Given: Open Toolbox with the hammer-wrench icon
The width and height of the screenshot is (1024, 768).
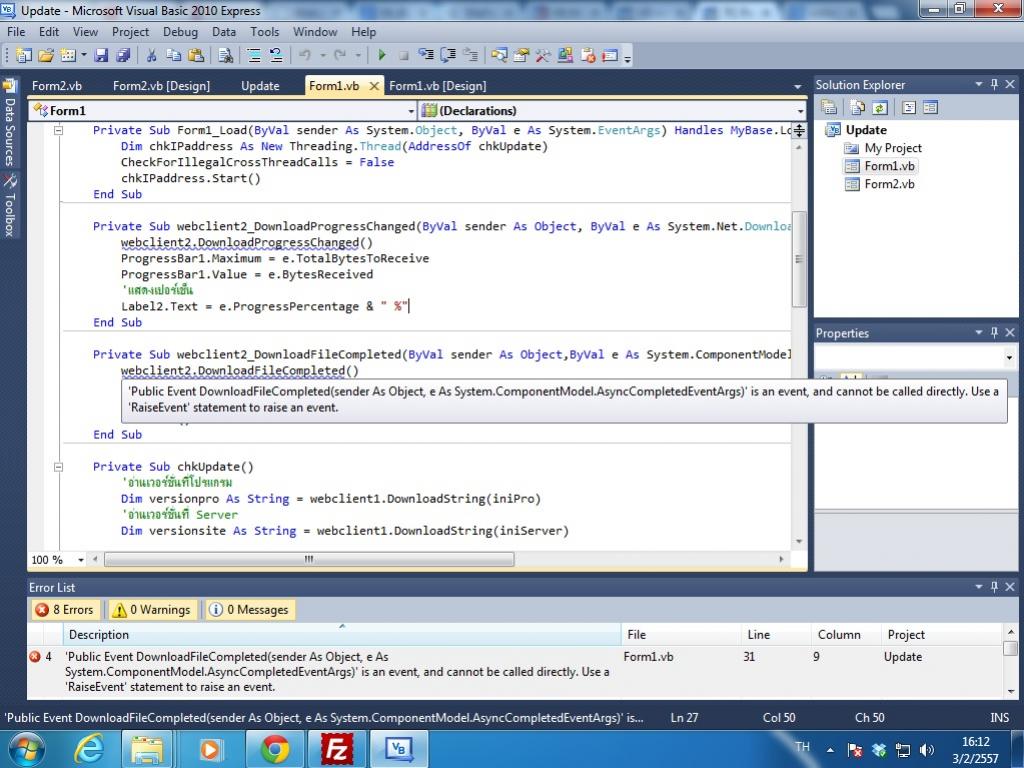Looking at the screenshot, I should [x=543, y=56].
